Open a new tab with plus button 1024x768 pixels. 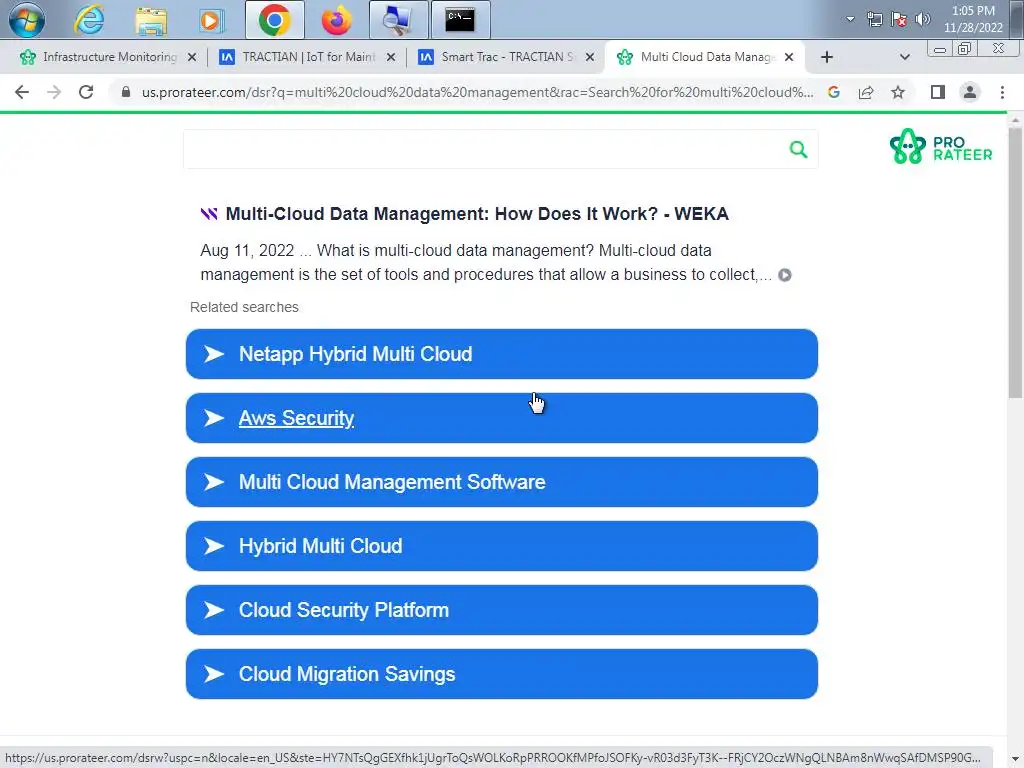click(x=827, y=57)
